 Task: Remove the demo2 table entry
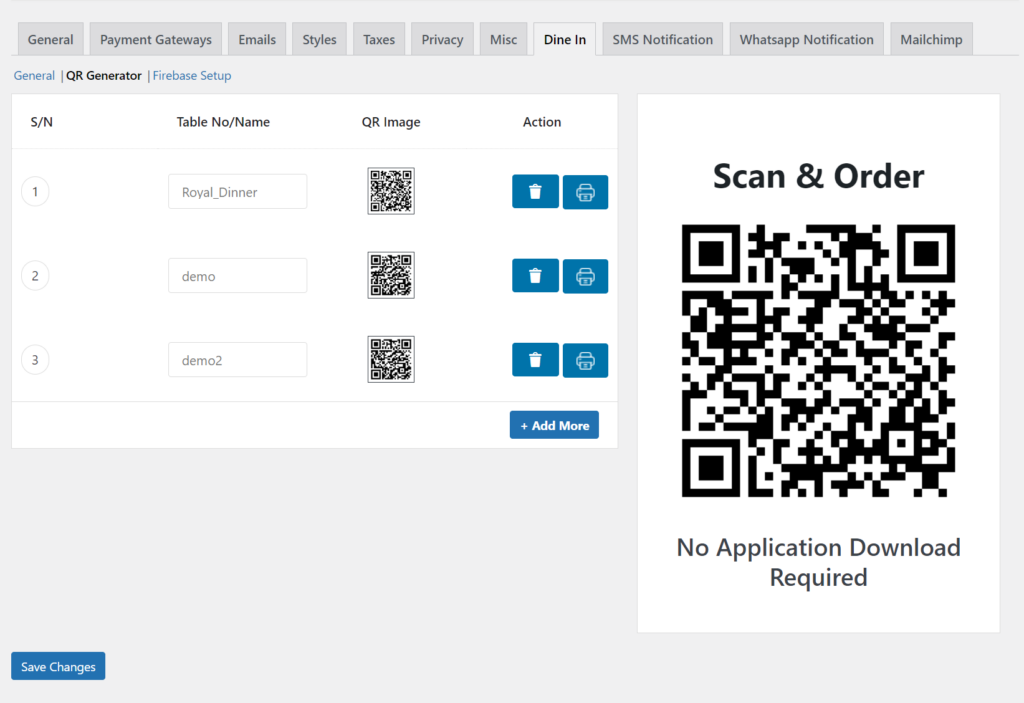535,360
